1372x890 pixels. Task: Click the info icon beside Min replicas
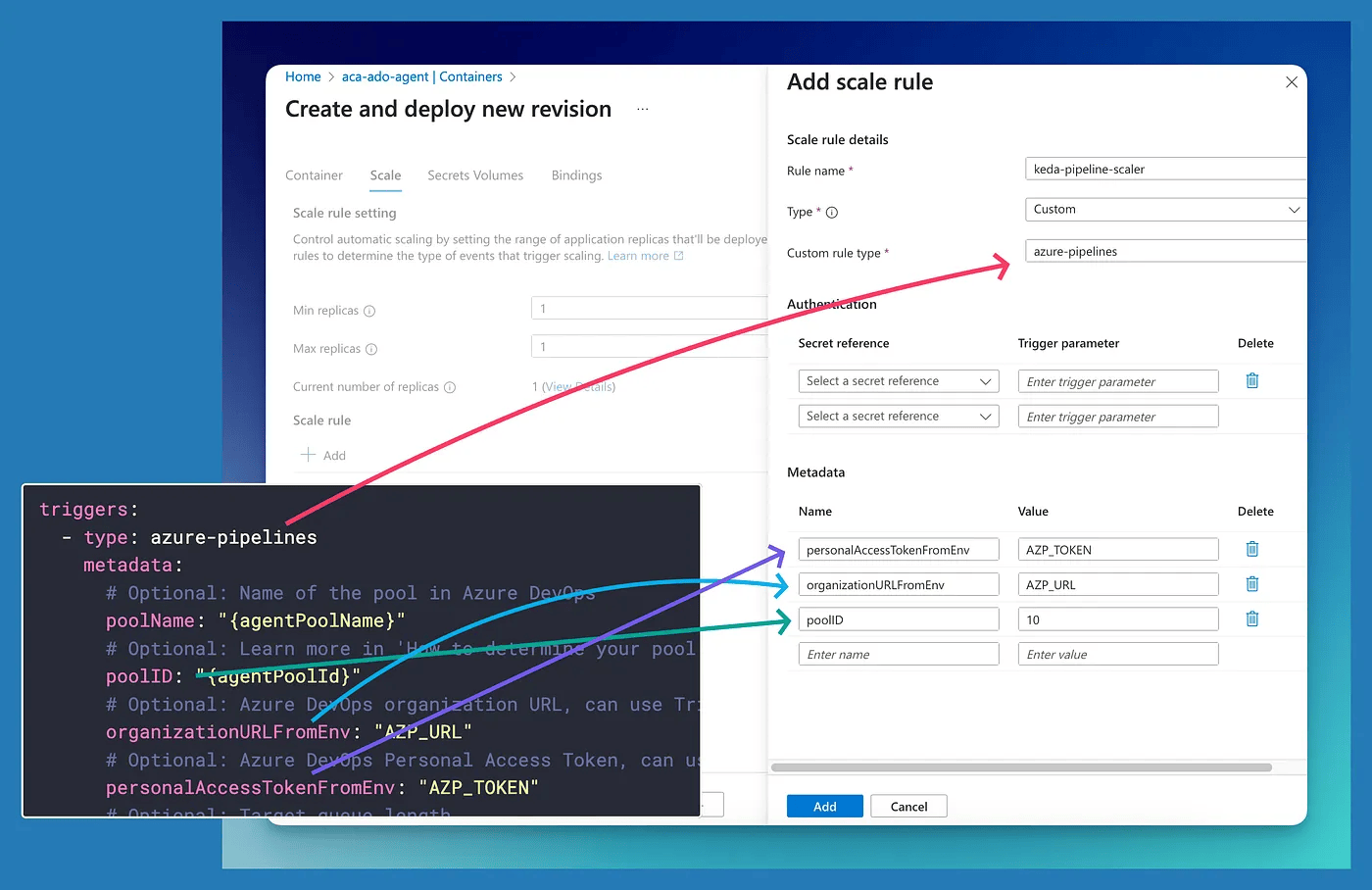point(370,310)
